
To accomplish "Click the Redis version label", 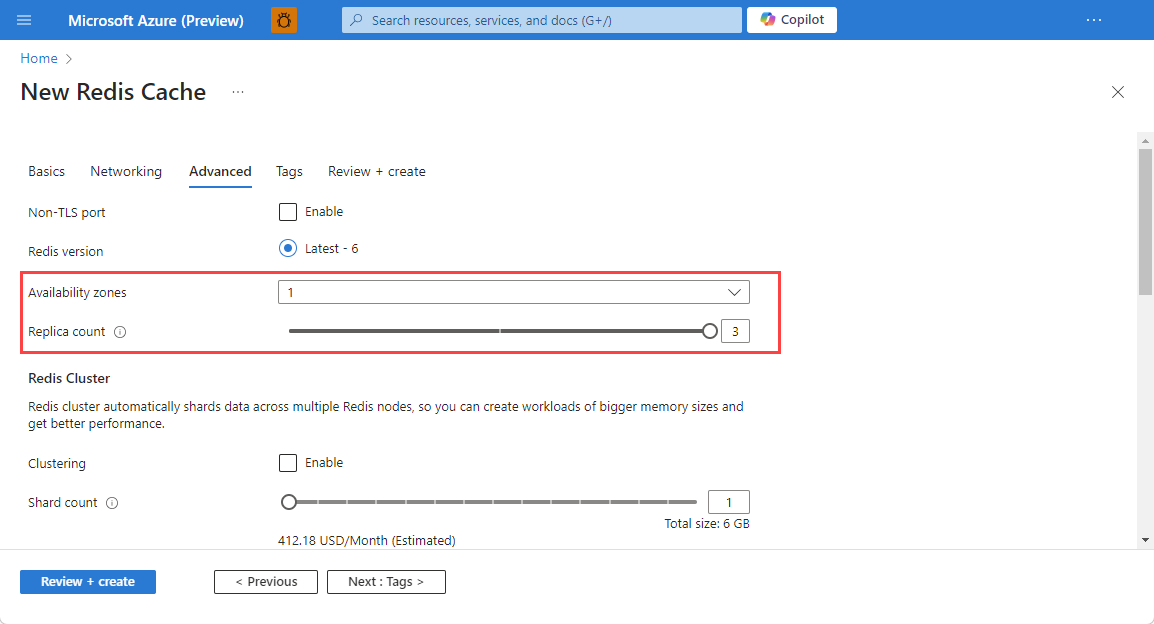I will pyautogui.click(x=66, y=252).
